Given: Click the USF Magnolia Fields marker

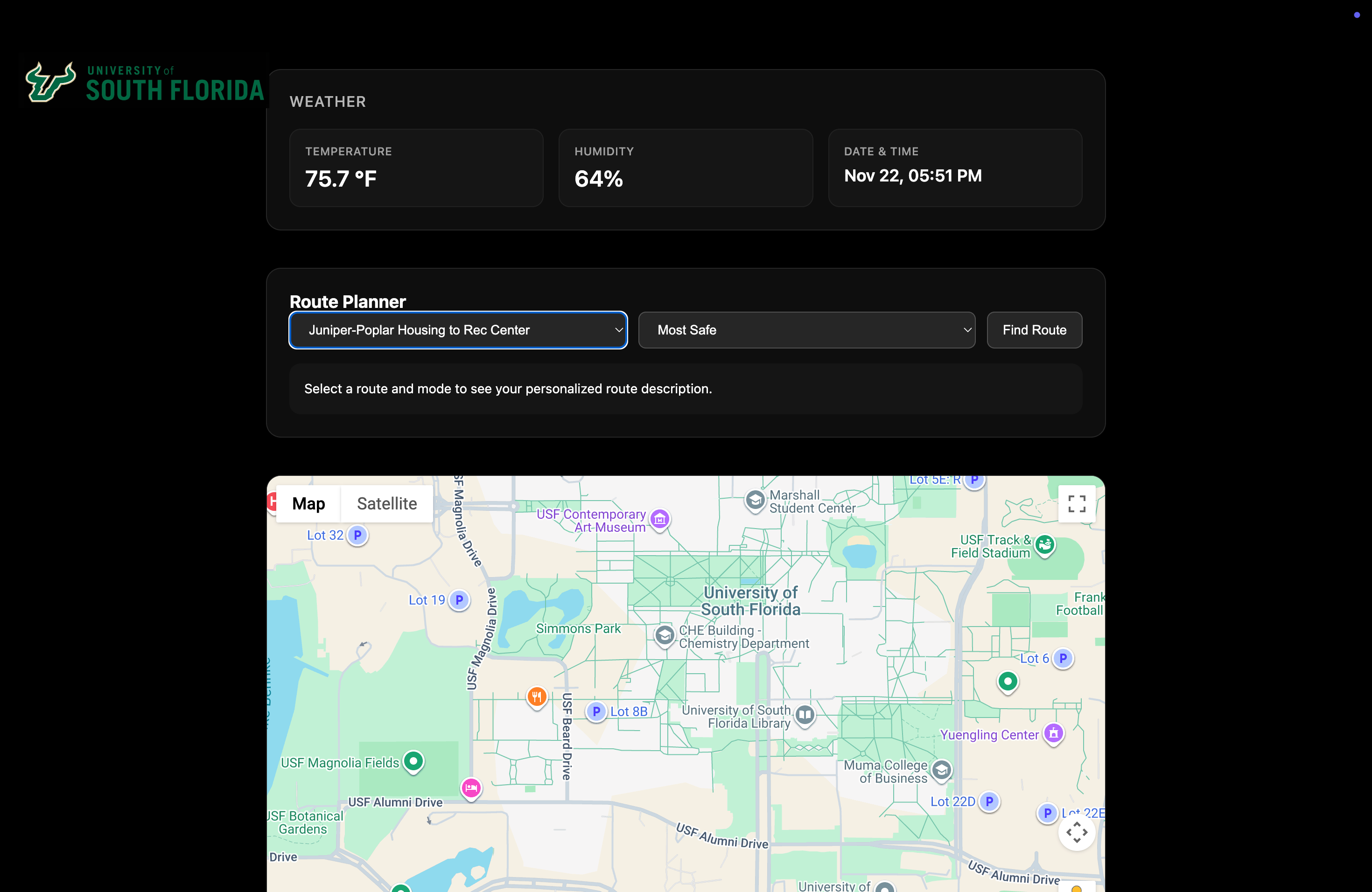Looking at the screenshot, I should coord(413,761).
